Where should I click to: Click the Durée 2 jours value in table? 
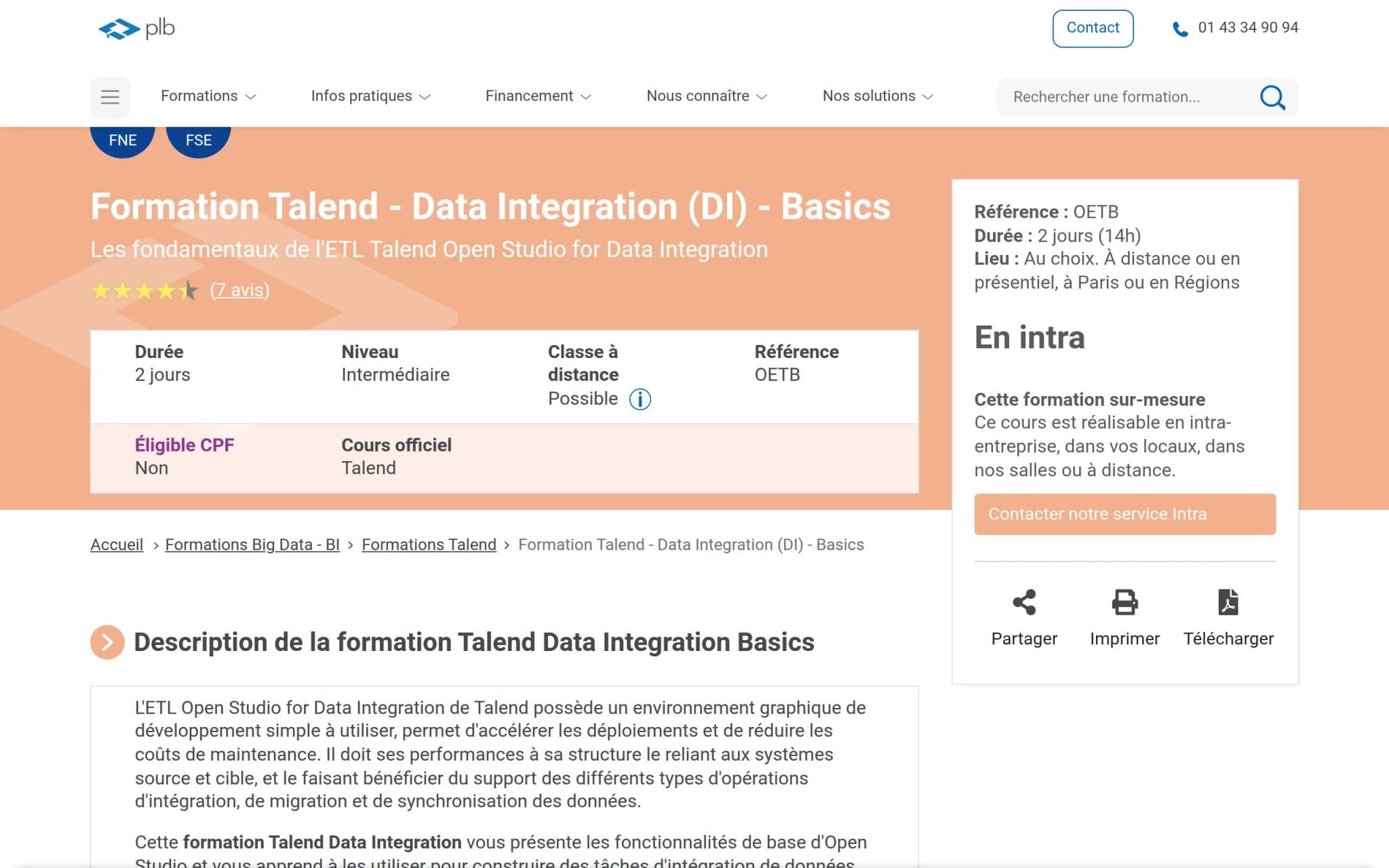(x=162, y=375)
